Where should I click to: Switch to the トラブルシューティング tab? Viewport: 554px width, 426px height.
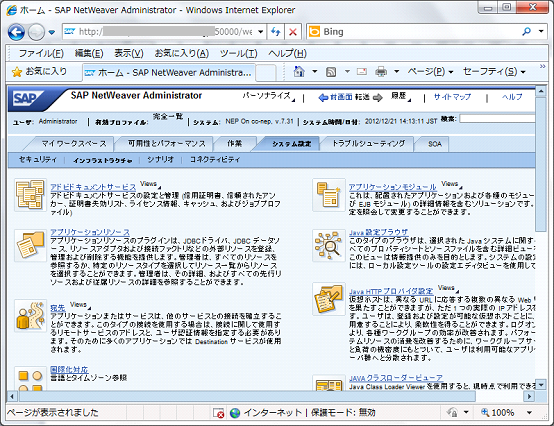point(369,144)
